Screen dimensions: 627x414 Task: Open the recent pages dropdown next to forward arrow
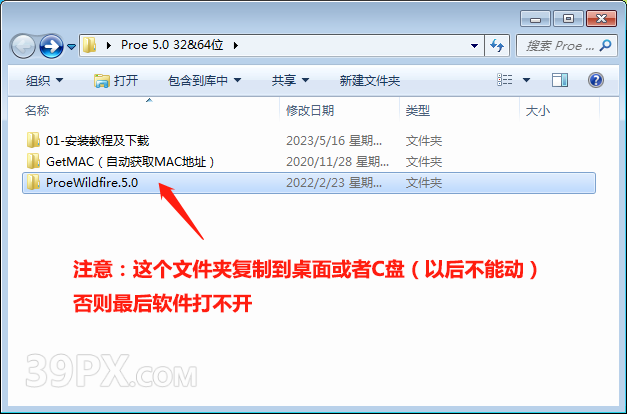tap(71, 47)
